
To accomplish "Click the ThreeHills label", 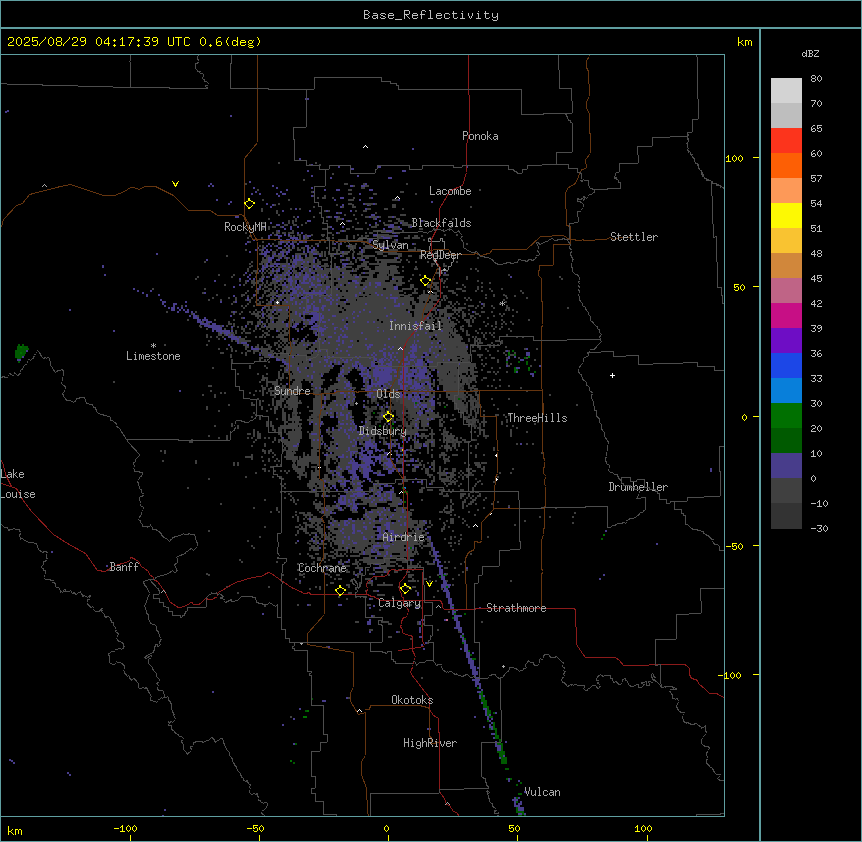I will pos(537,418).
